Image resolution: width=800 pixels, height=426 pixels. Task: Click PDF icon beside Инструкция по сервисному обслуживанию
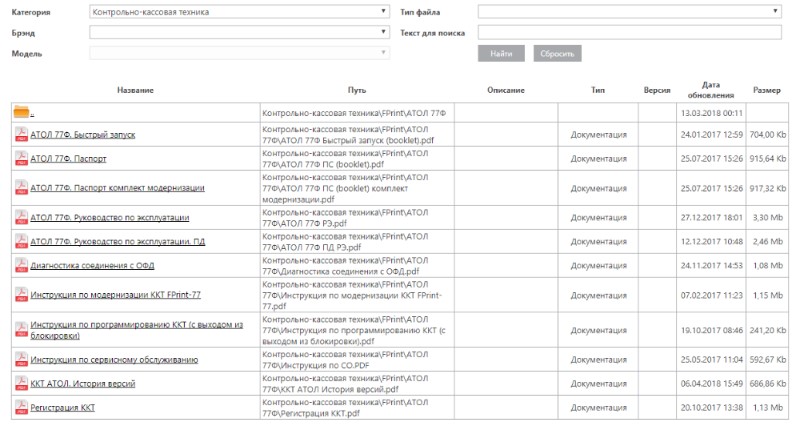coord(20,359)
